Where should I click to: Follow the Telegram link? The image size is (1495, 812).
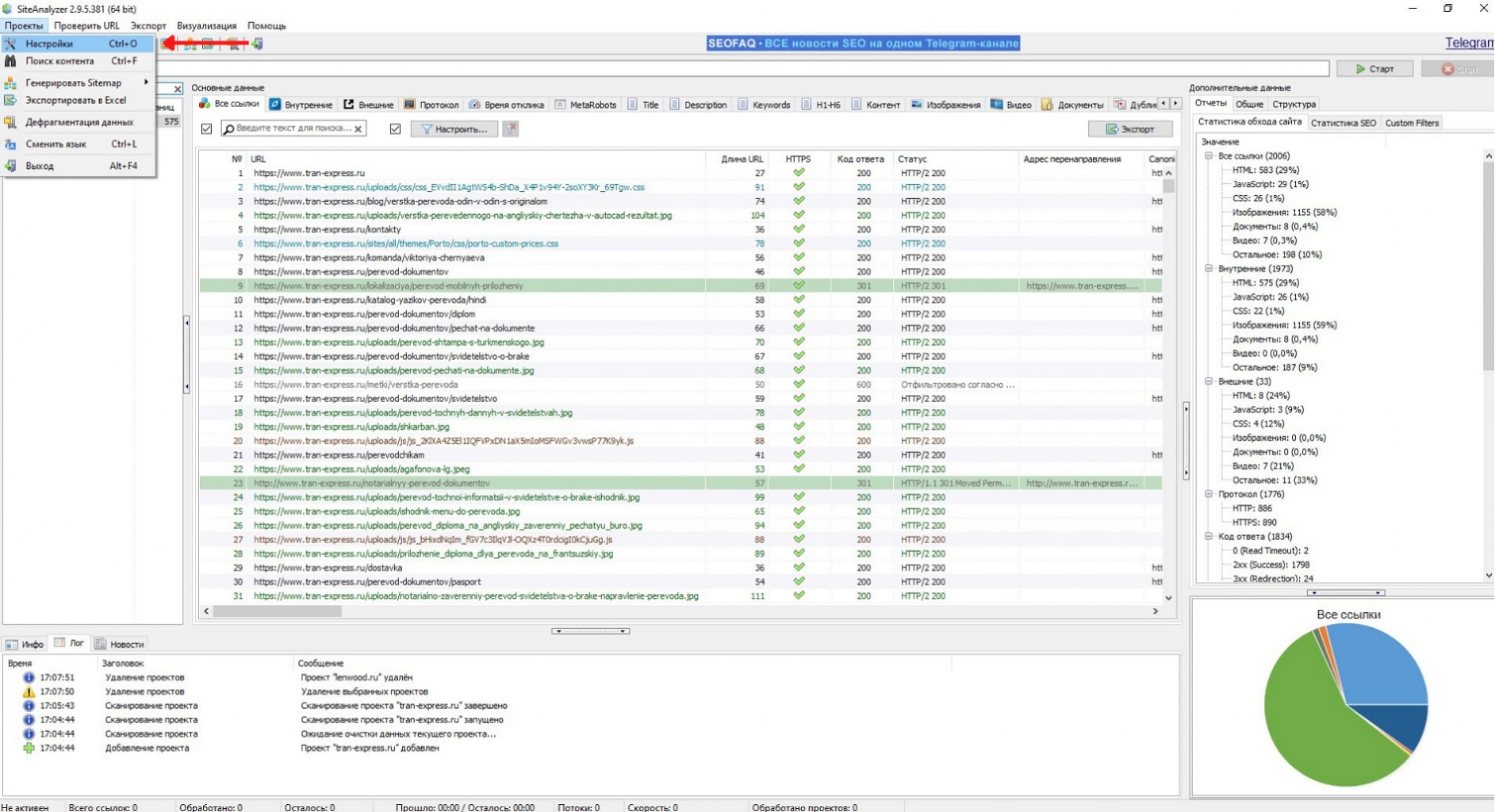click(1470, 43)
